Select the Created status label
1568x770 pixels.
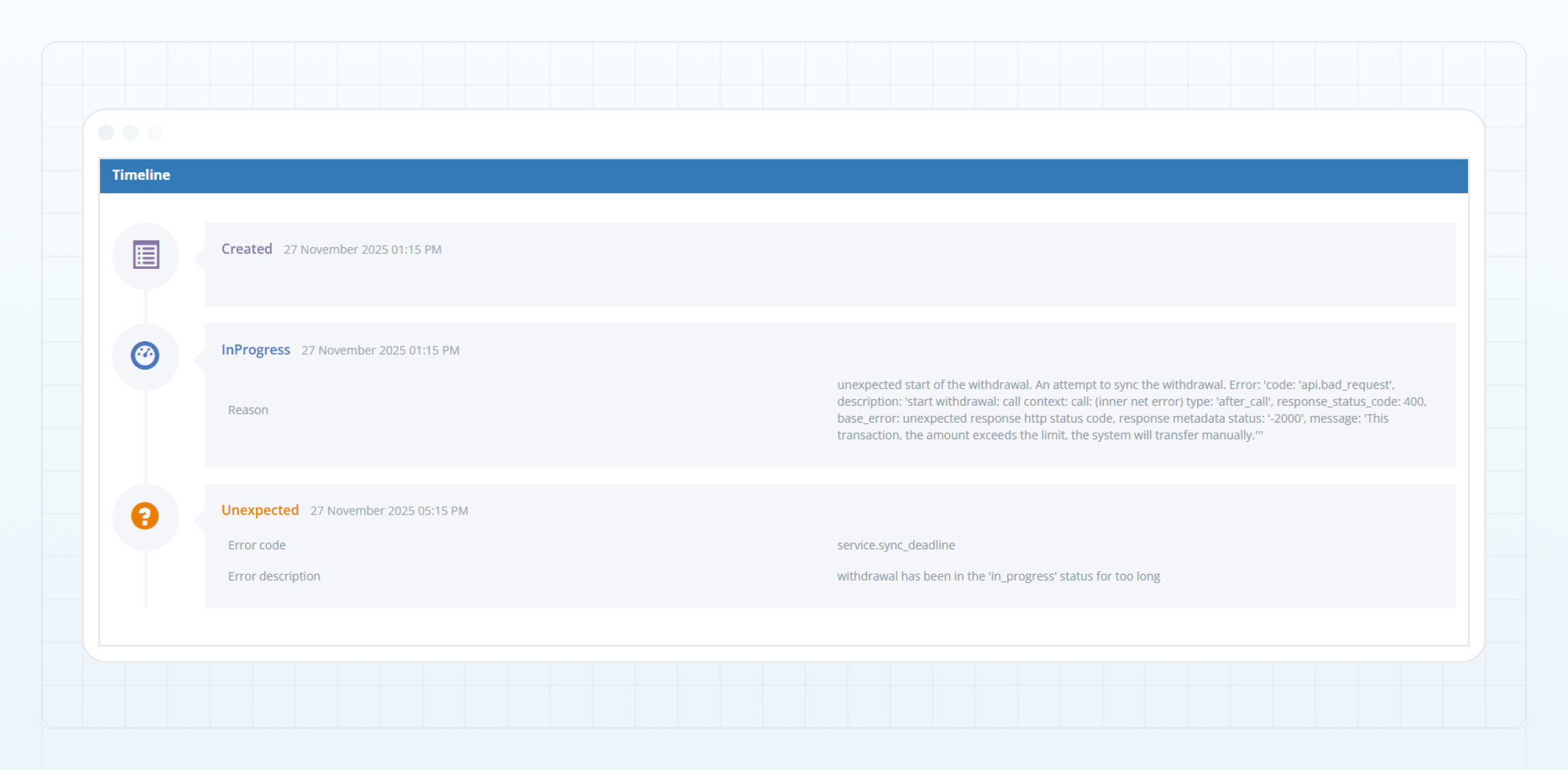coord(246,249)
